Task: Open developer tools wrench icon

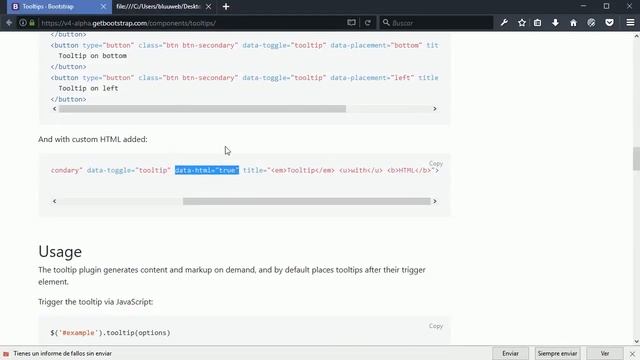Action: (504, 23)
